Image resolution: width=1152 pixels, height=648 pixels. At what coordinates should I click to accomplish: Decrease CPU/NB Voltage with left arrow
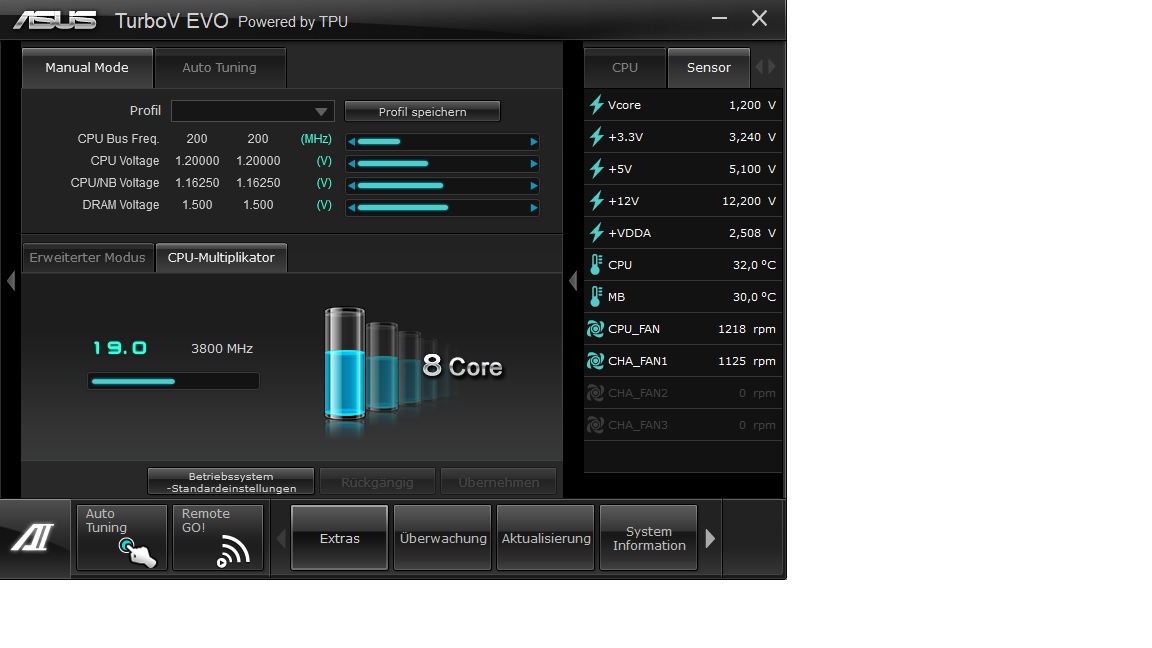coord(352,185)
